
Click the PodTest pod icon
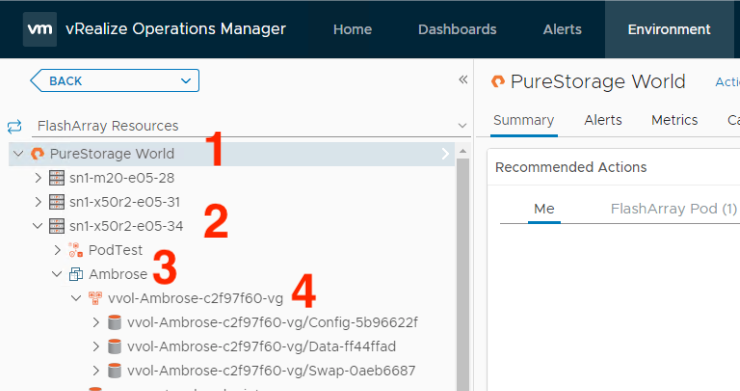[76, 250]
